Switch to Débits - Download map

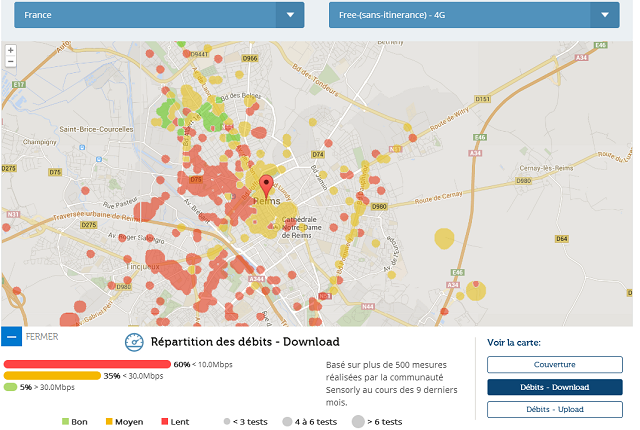coord(554,387)
